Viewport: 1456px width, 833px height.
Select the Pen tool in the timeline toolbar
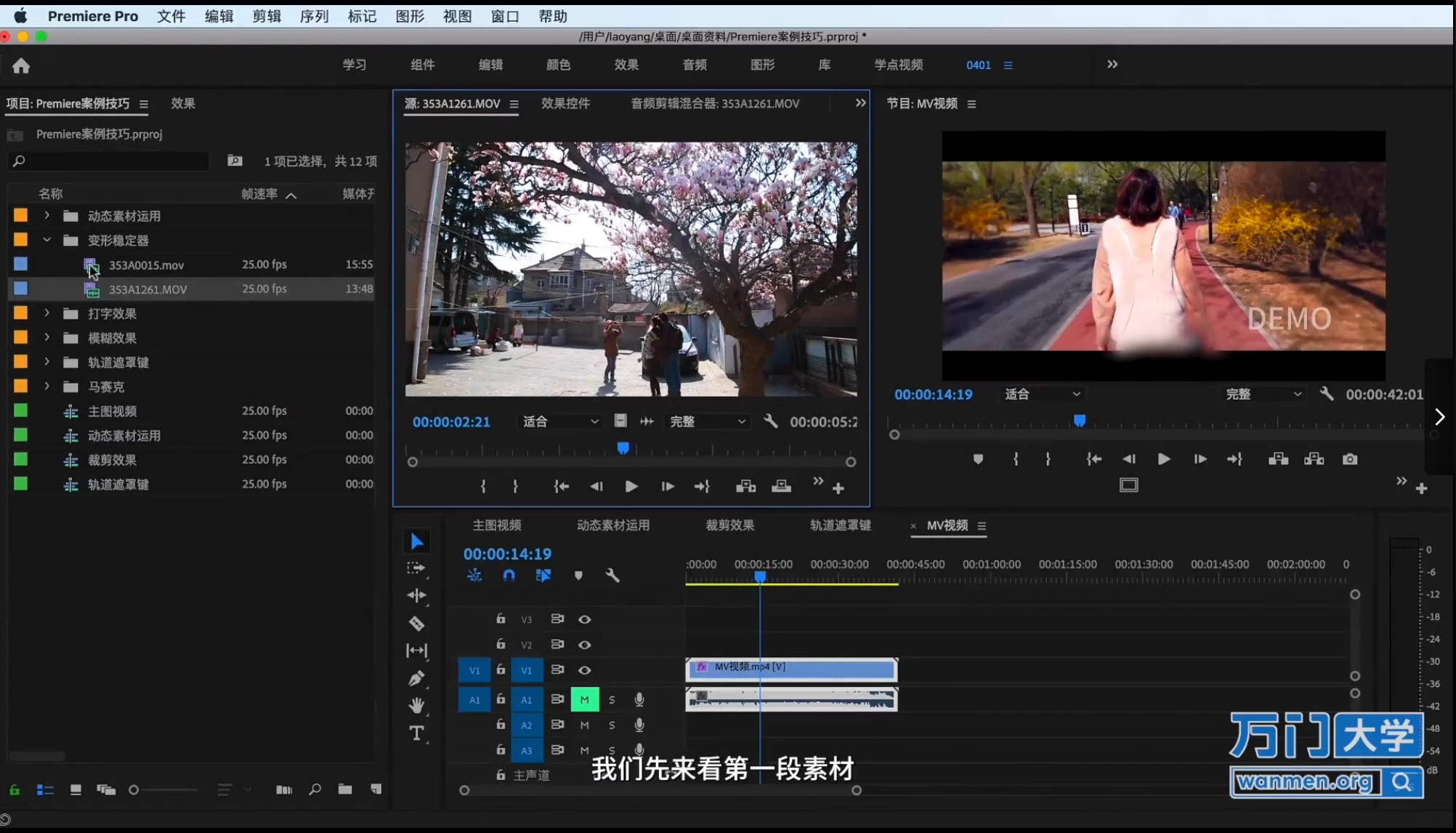417,679
